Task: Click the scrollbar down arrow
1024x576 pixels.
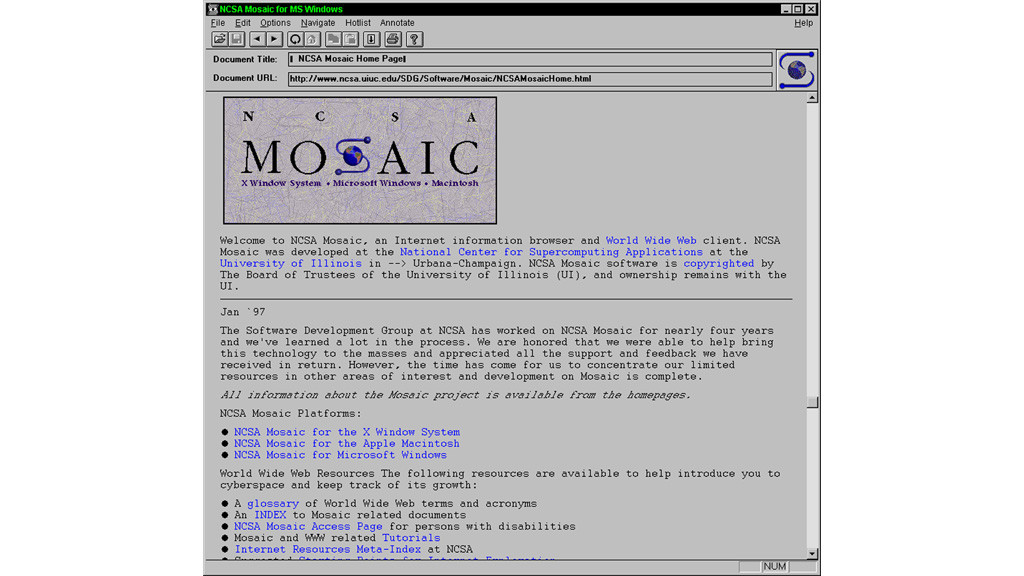Action: pos(813,552)
